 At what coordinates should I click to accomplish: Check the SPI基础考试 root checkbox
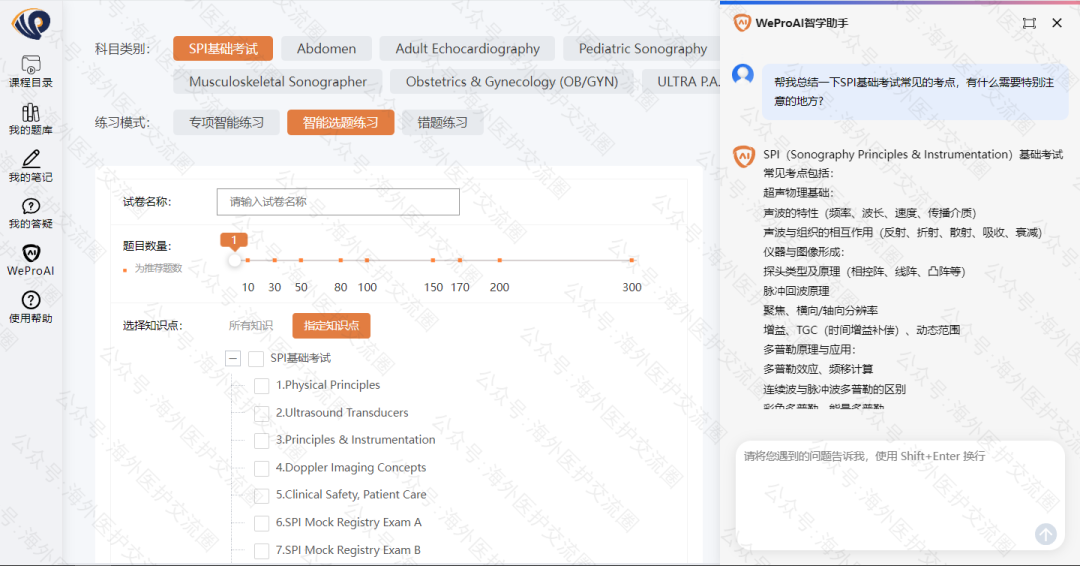point(256,358)
